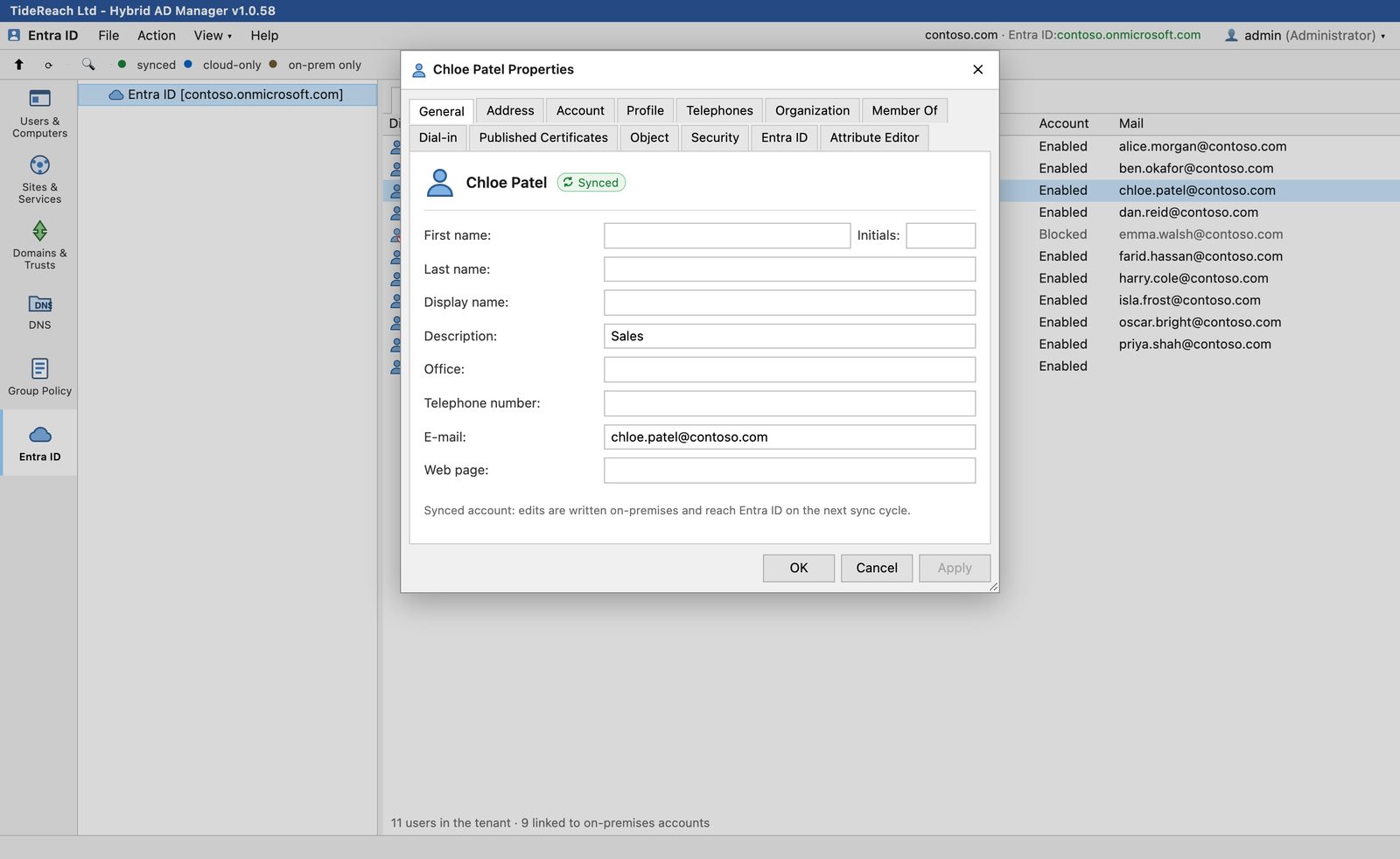Image resolution: width=1400 pixels, height=859 pixels.
Task: Click the Cancel button
Action: [877, 568]
